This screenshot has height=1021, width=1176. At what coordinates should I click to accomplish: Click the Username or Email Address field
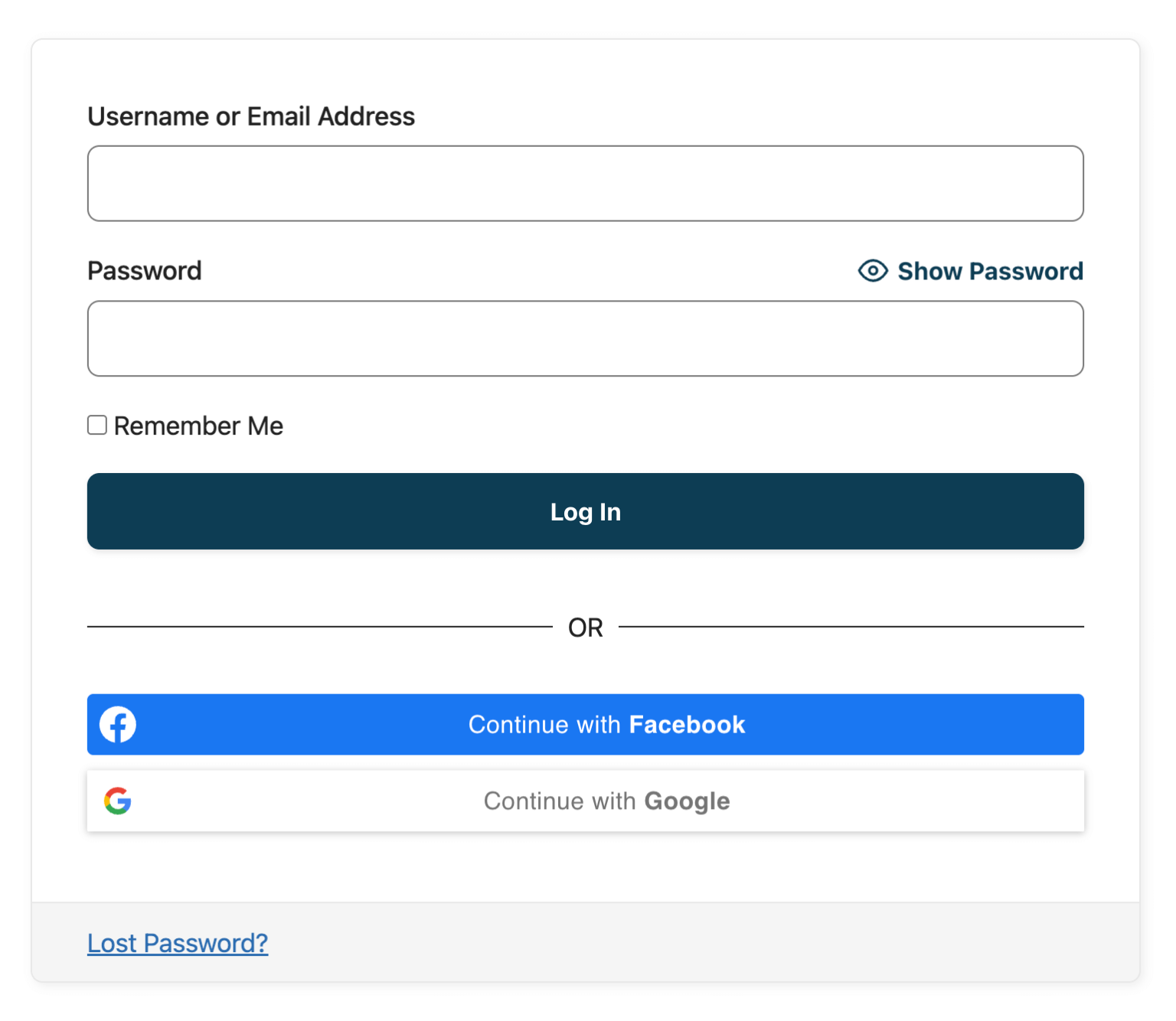[x=586, y=183]
